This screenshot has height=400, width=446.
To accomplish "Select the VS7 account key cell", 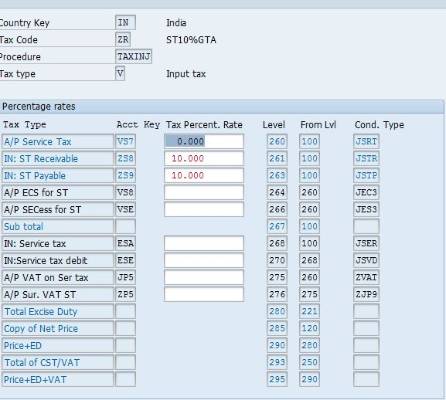I will [x=125, y=141].
